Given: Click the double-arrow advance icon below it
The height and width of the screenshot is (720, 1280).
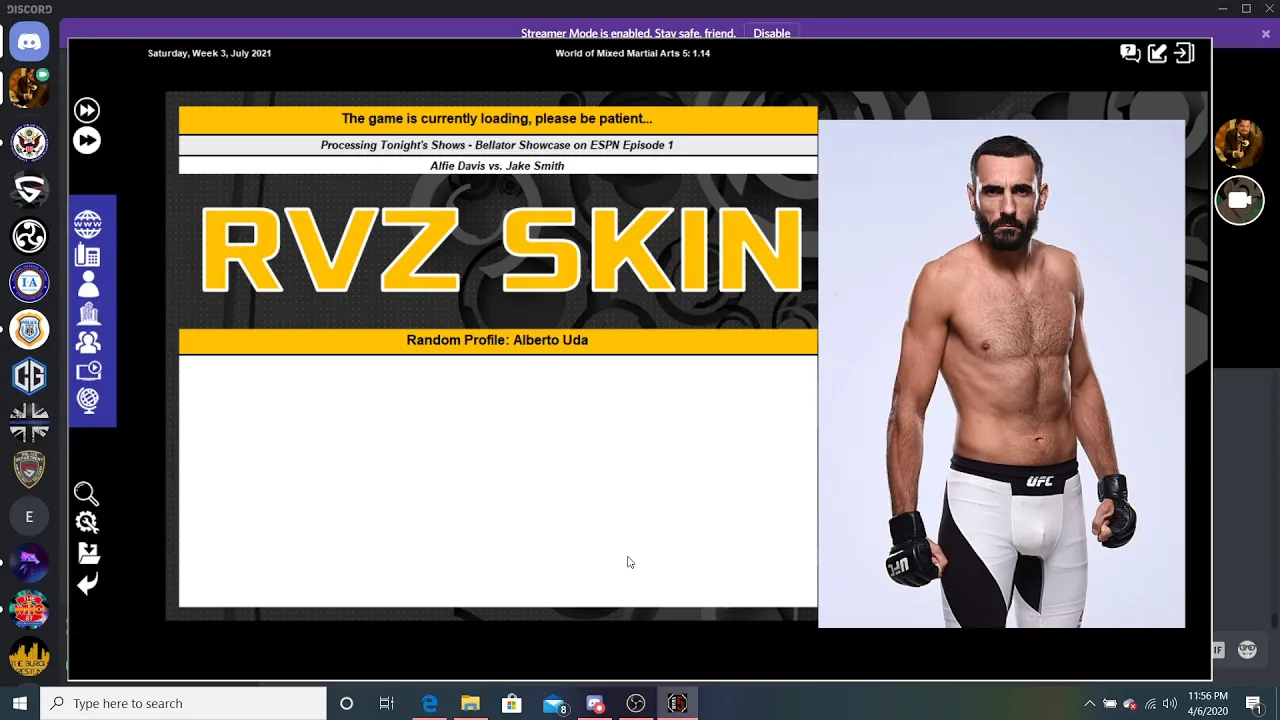Looking at the screenshot, I should (87, 140).
